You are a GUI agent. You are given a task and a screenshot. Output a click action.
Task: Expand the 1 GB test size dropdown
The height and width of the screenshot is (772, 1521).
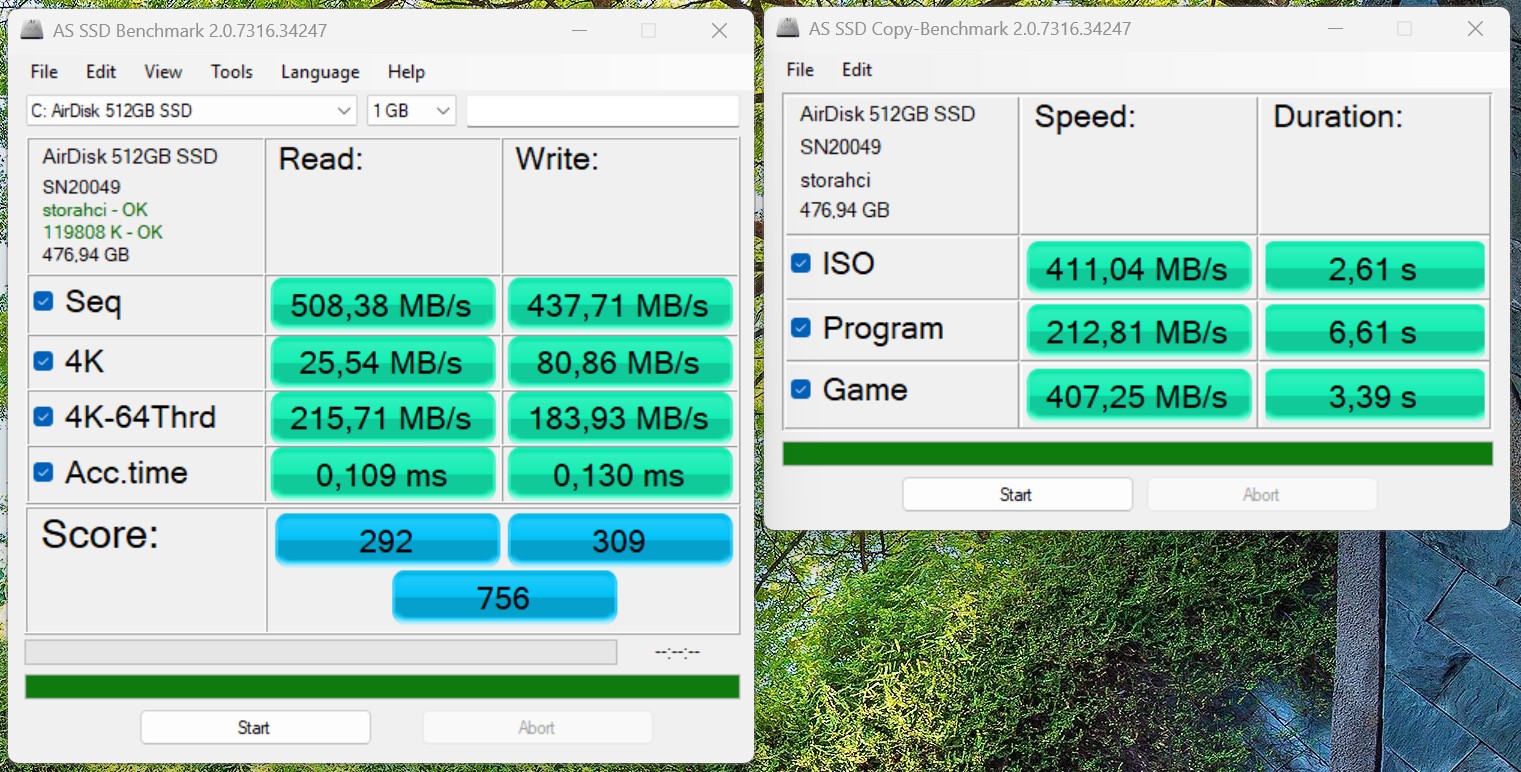coord(411,111)
